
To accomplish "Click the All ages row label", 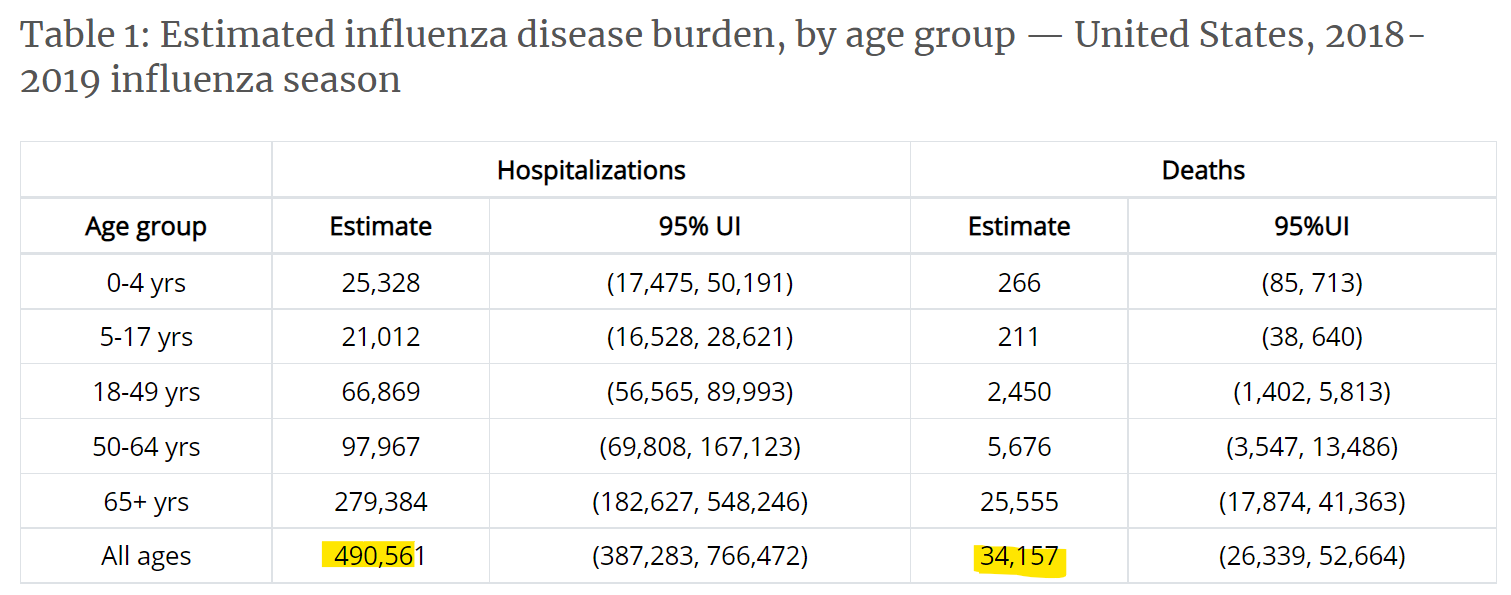I will click(146, 556).
